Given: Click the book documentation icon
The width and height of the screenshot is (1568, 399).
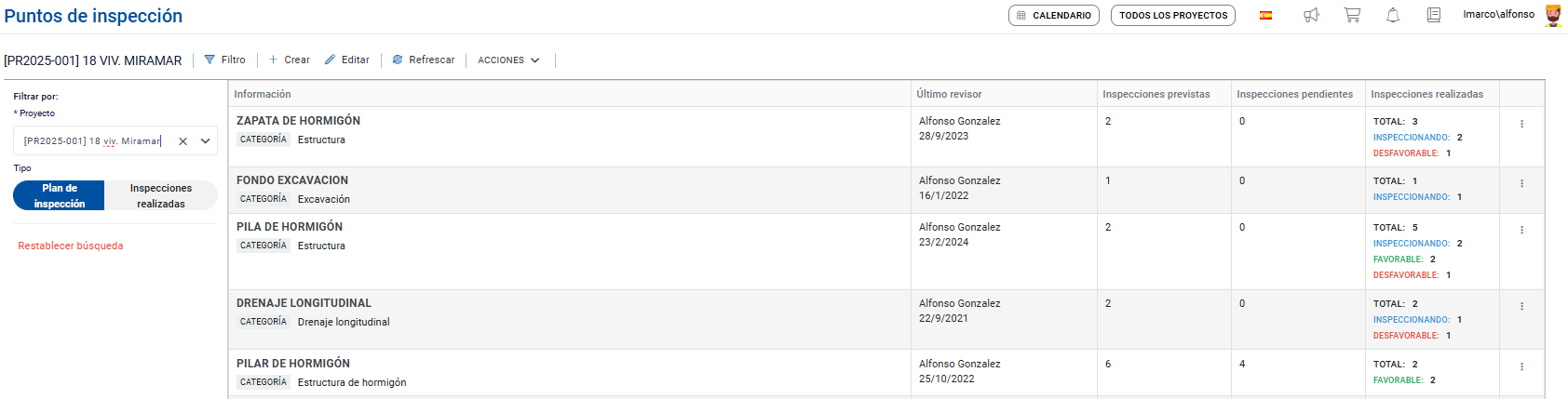Looking at the screenshot, I should [x=1434, y=15].
